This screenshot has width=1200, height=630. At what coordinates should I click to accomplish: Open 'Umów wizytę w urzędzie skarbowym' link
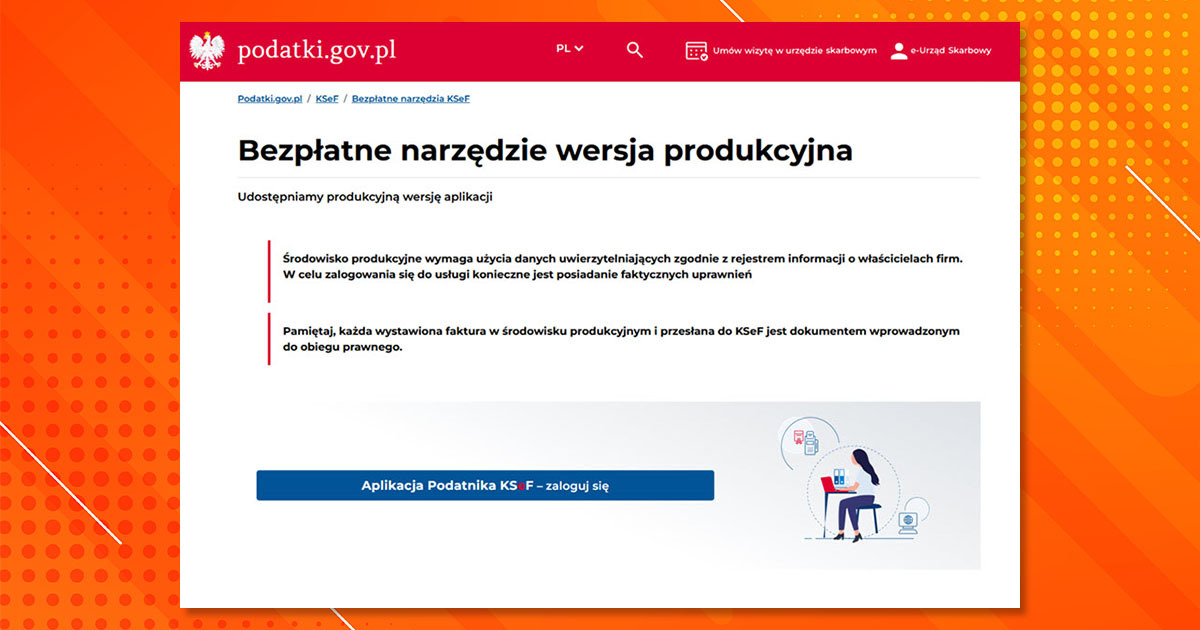pyautogui.click(x=794, y=51)
